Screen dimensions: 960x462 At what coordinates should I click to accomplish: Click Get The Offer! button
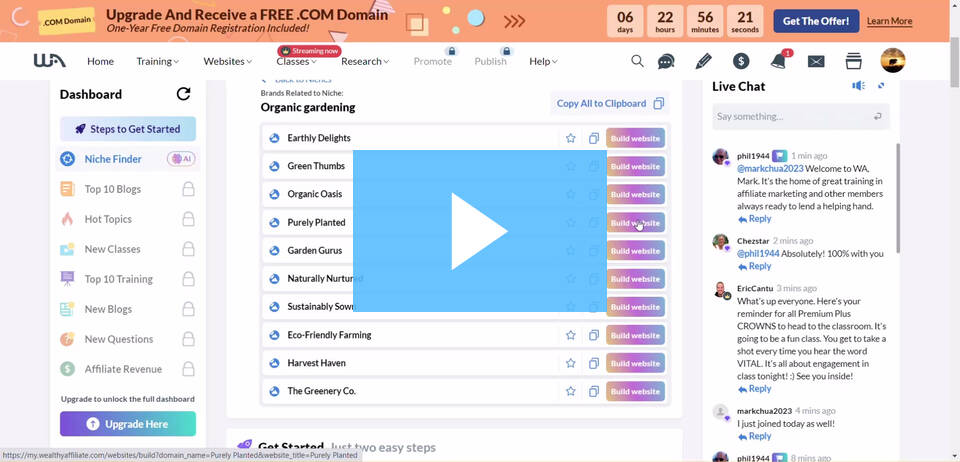click(816, 21)
